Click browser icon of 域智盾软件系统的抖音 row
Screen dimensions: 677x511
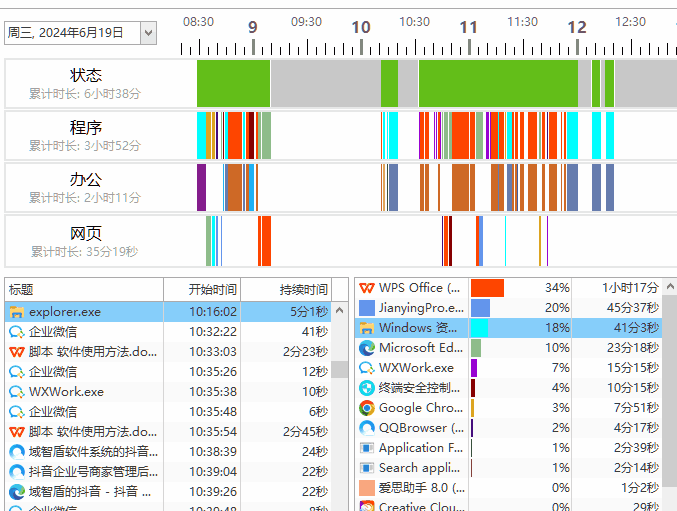tap(17, 452)
